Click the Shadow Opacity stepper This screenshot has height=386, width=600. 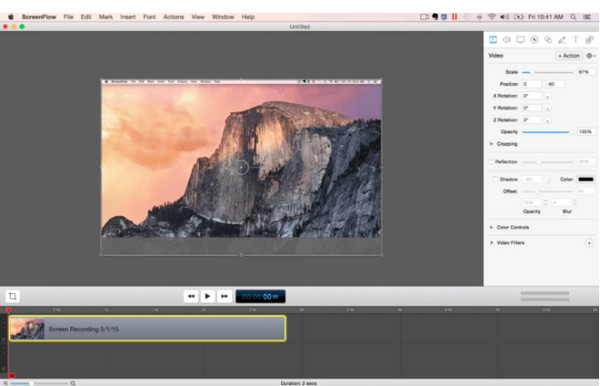[x=545, y=203]
